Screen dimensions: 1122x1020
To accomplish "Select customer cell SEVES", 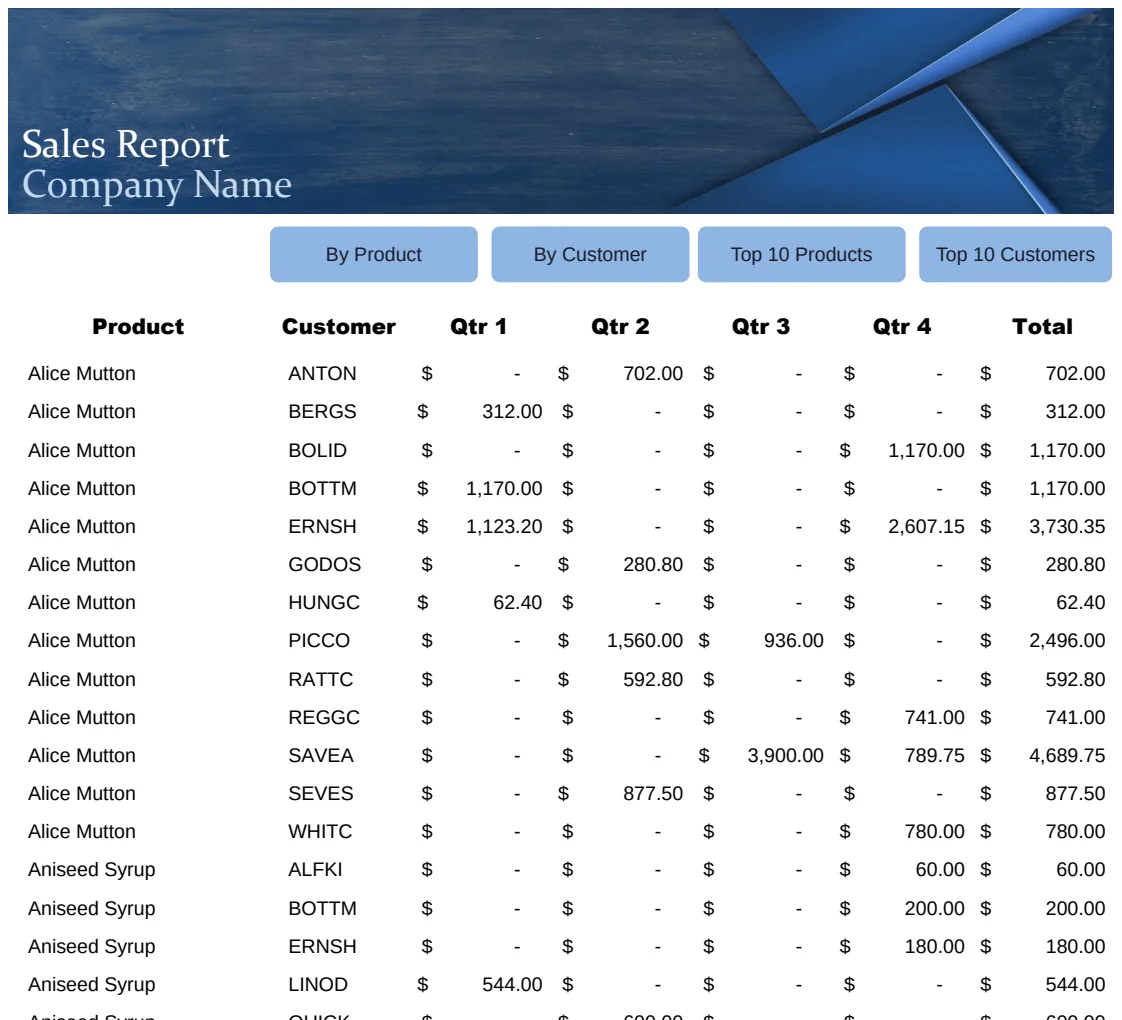I will (x=321, y=793).
